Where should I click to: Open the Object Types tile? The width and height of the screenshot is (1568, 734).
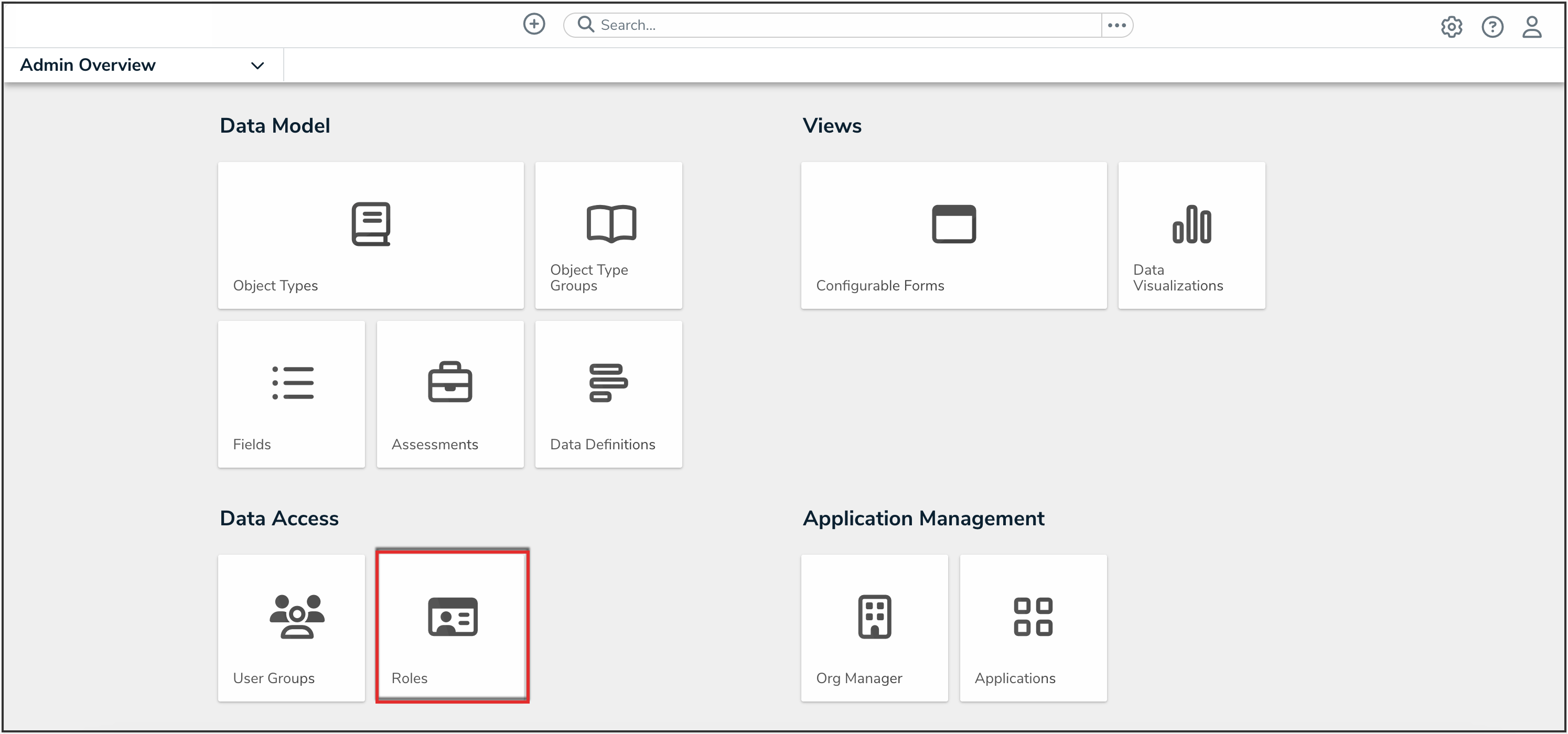(371, 235)
